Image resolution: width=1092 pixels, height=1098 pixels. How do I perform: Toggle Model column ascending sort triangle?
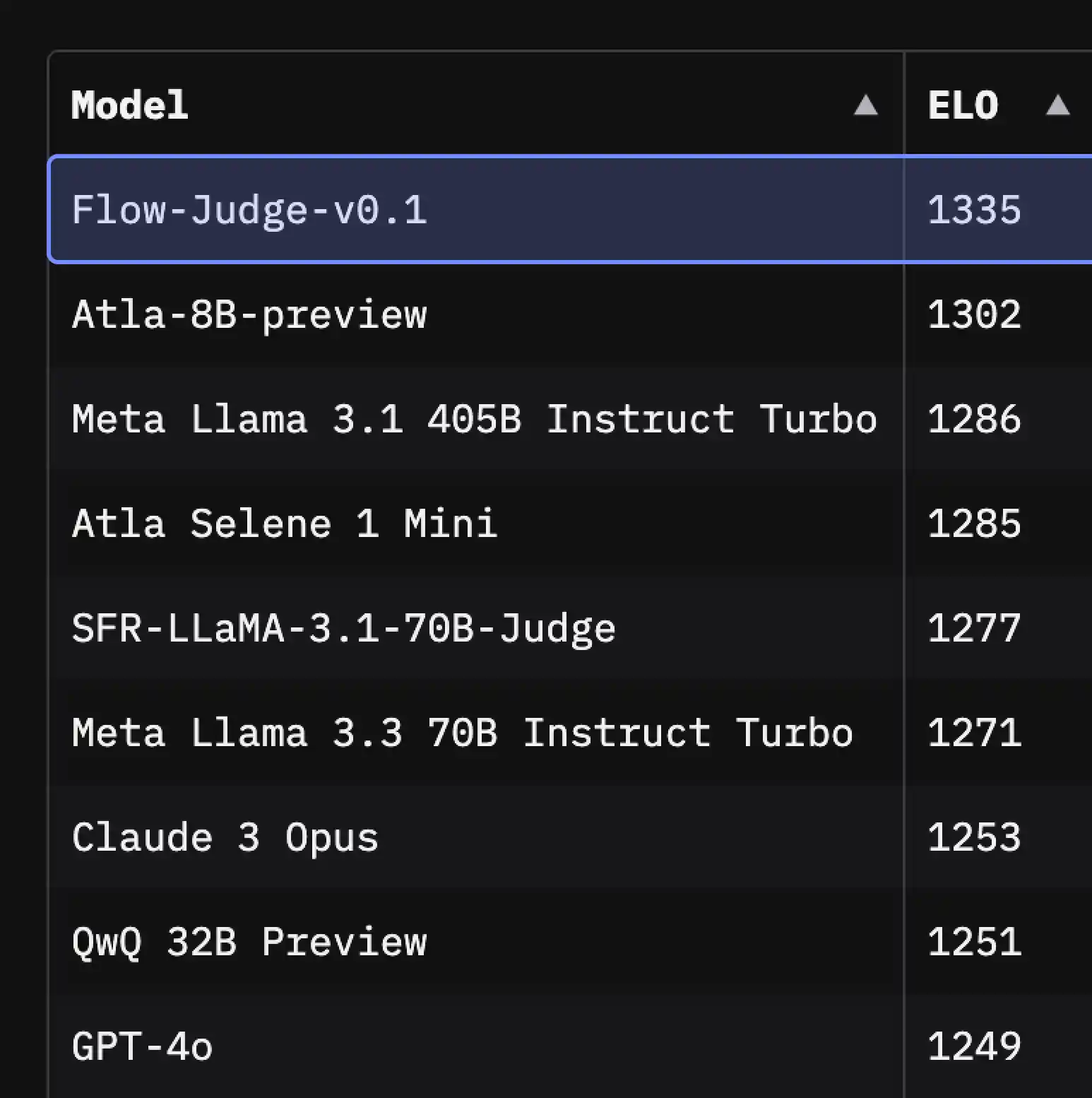pos(866,107)
